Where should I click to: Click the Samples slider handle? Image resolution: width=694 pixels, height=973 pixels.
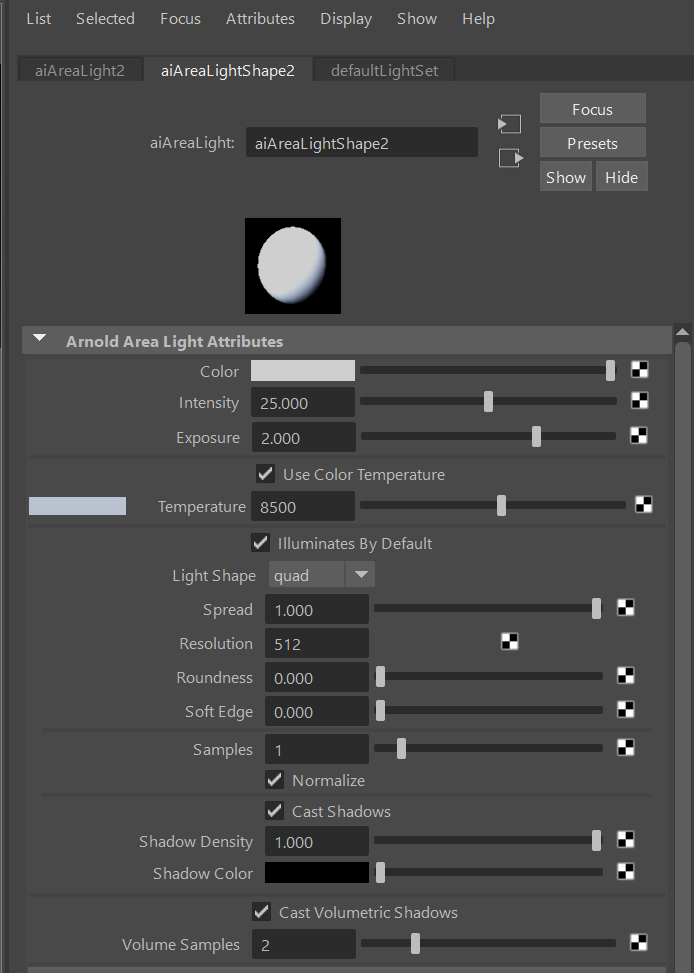coord(402,748)
